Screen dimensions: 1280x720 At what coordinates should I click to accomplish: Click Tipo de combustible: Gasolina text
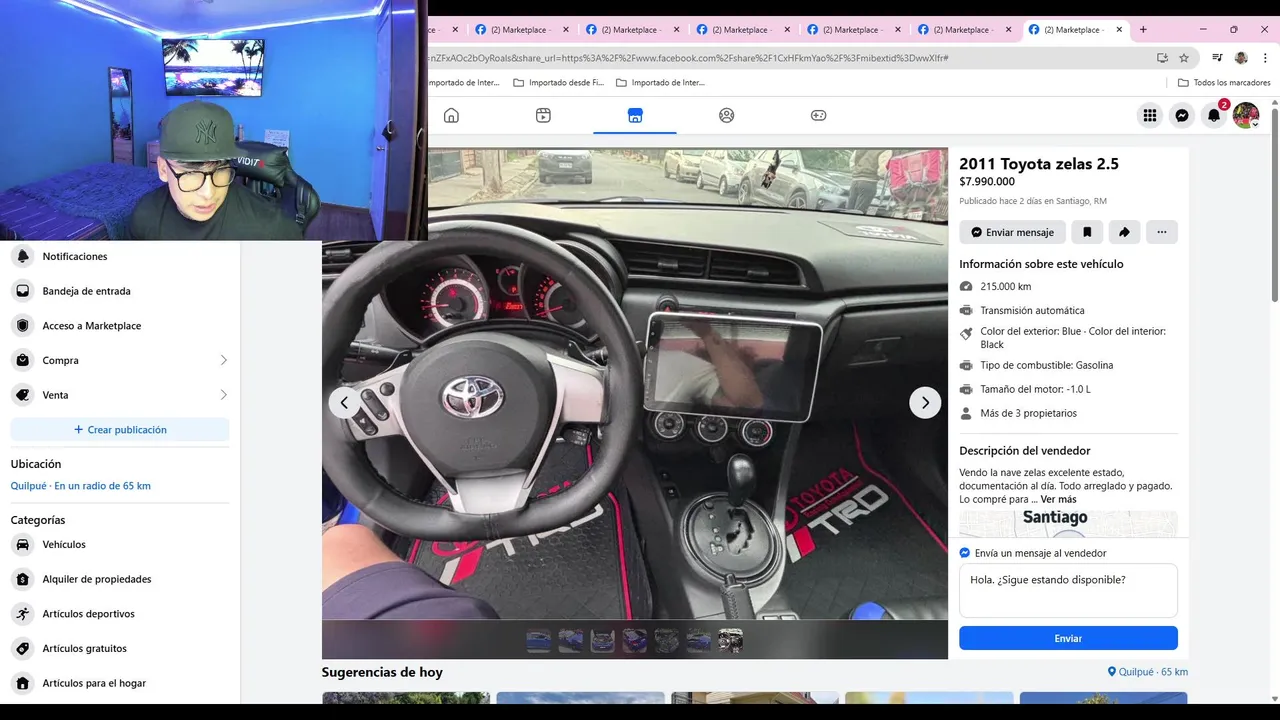click(x=1046, y=365)
